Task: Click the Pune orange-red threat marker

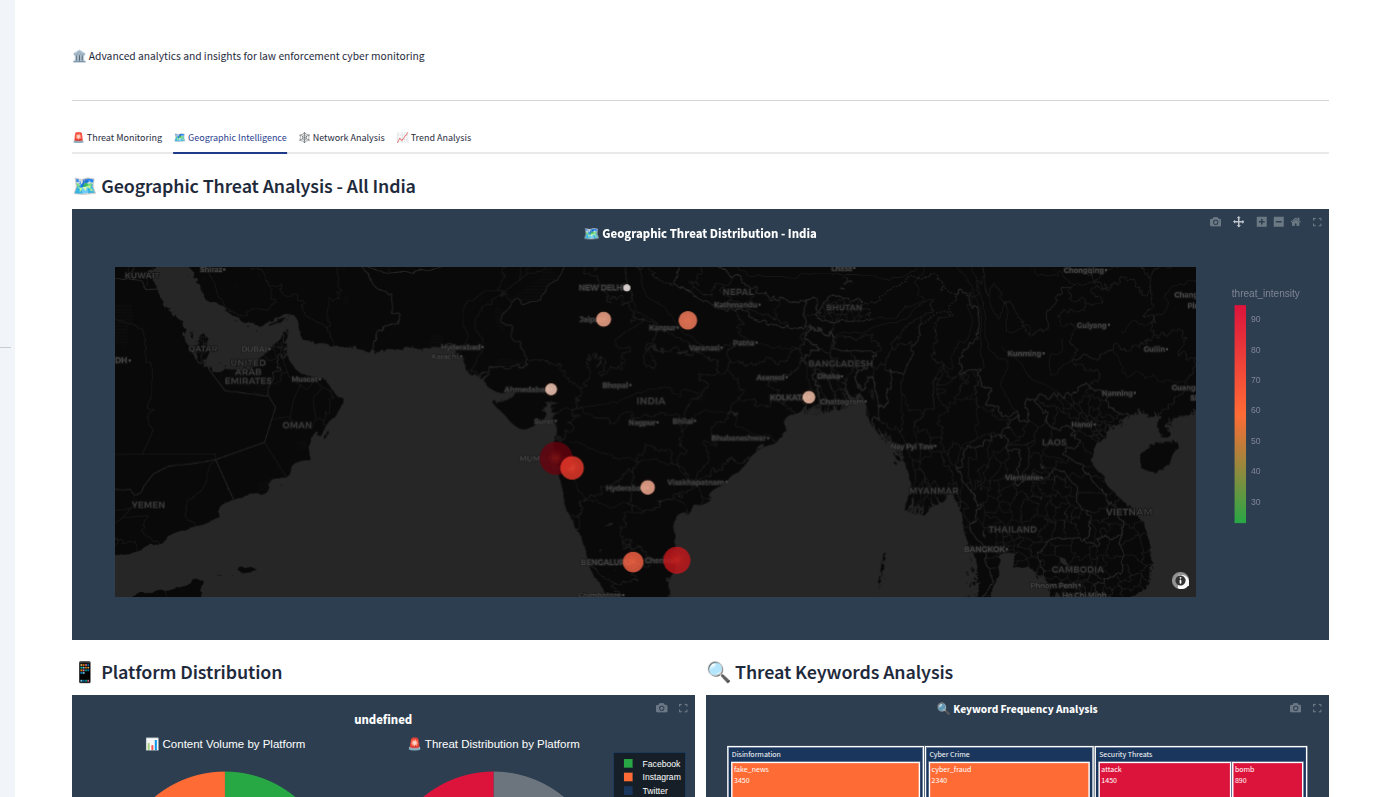Action: pyautogui.click(x=572, y=468)
